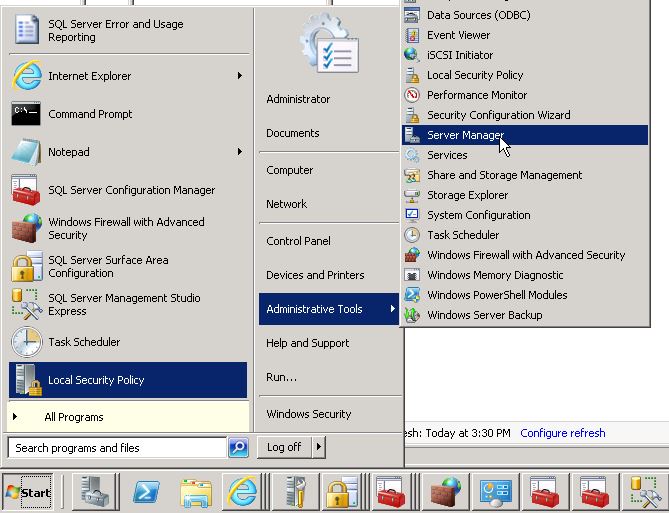The width and height of the screenshot is (669, 513).
Task: Click the Start button
Action: tap(28, 492)
